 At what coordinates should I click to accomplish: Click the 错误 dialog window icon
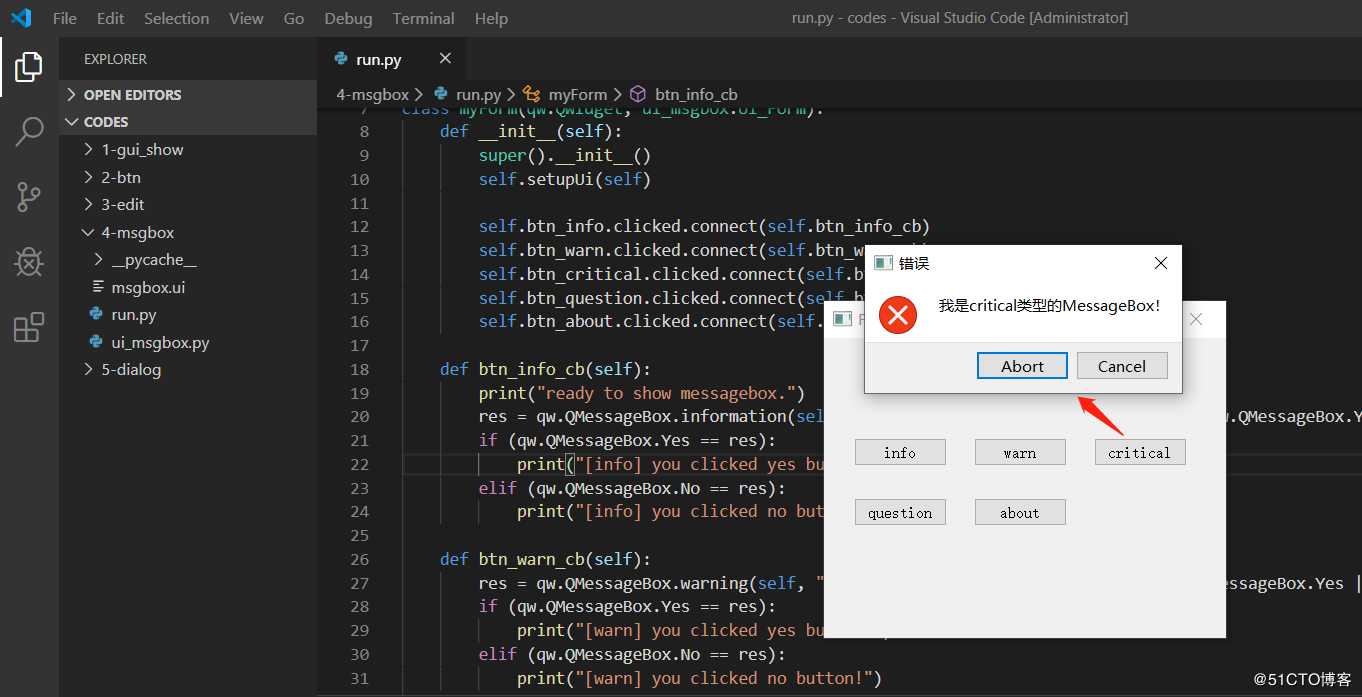882,263
